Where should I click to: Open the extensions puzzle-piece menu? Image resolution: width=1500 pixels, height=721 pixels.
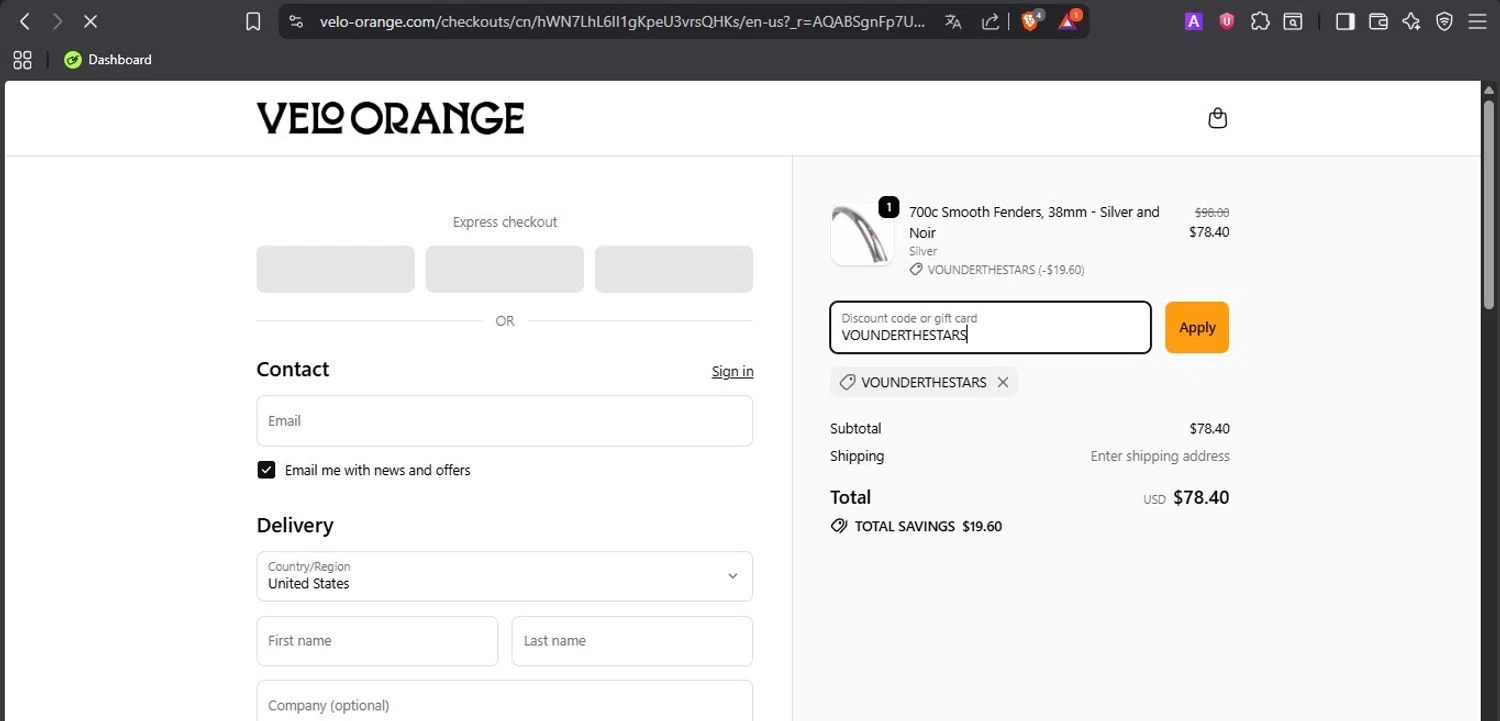tap(1260, 21)
